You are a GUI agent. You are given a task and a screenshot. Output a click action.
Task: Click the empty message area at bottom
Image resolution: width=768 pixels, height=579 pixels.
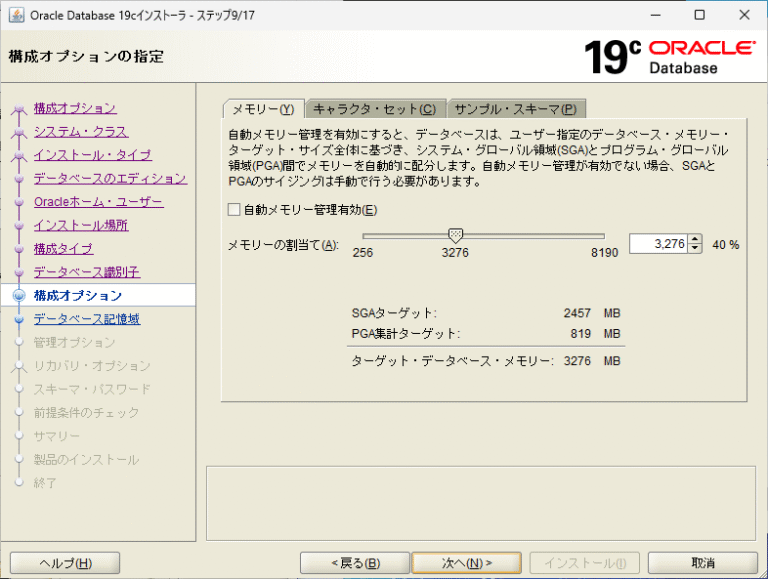[481, 504]
